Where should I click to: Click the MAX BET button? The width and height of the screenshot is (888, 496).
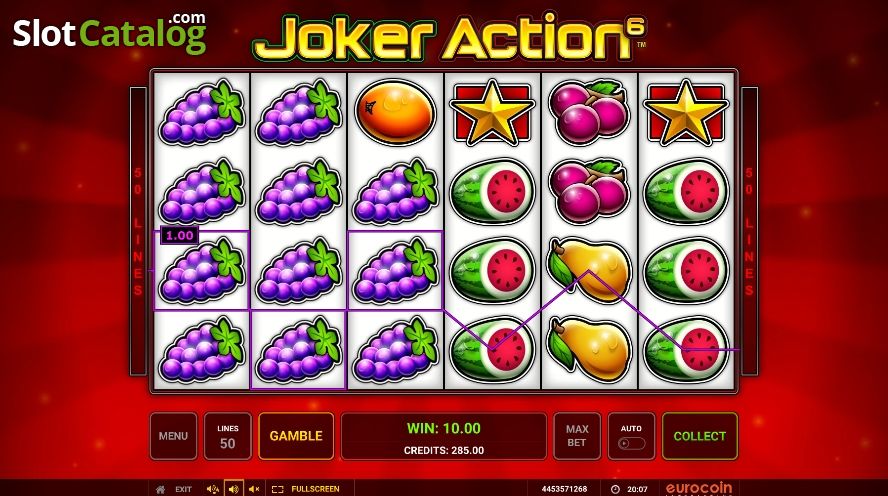tap(577, 436)
